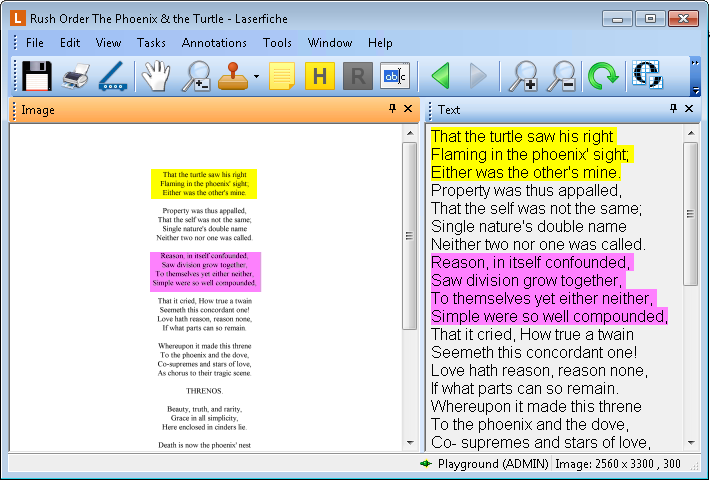Click Image pane scrollbar down arrow
Image resolution: width=710 pixels, height=481 pixels.
[x=410, y=443]
